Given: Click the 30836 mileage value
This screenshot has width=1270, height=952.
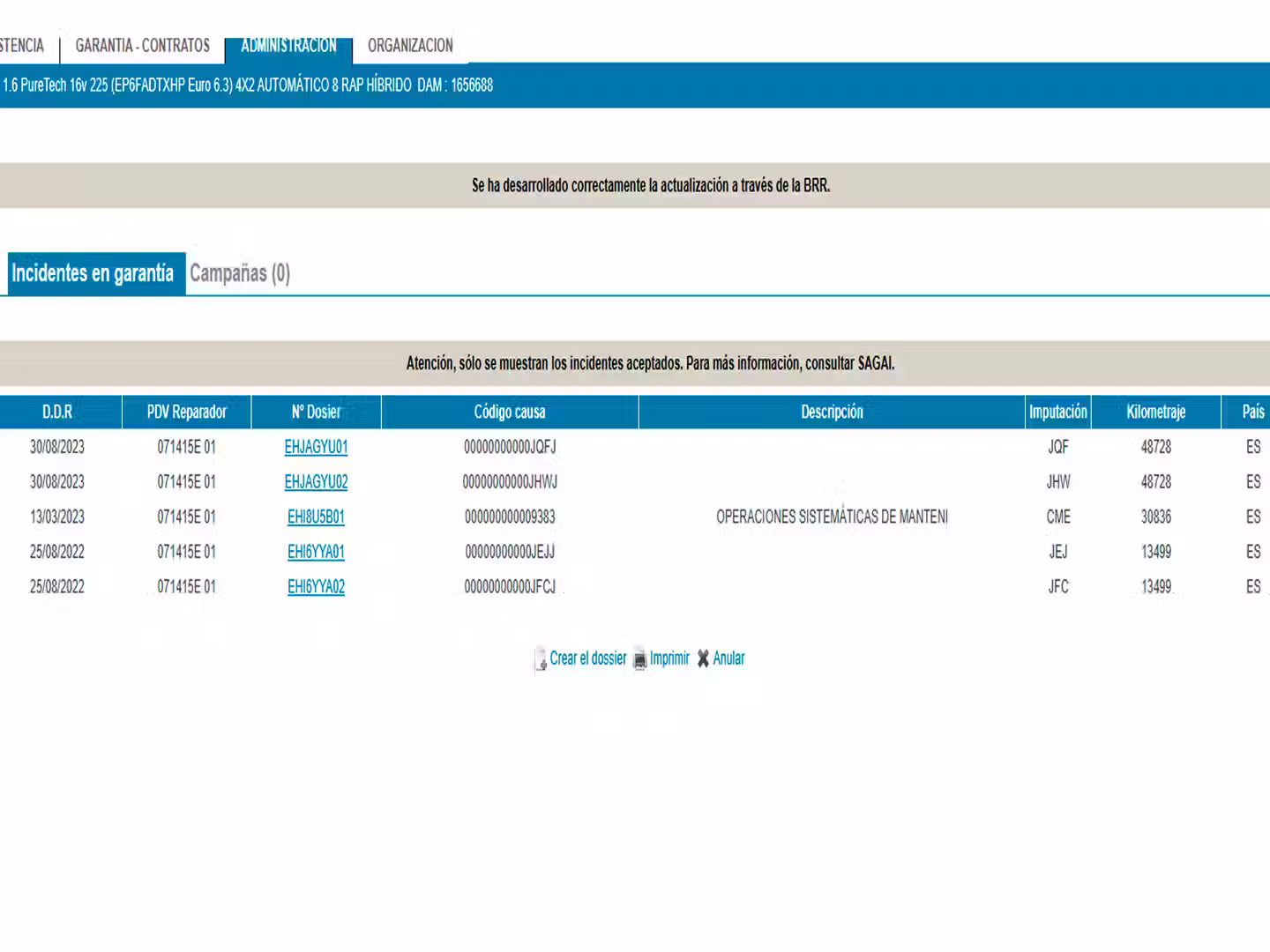Looking at the screenshot, I should click(1156, 517).
